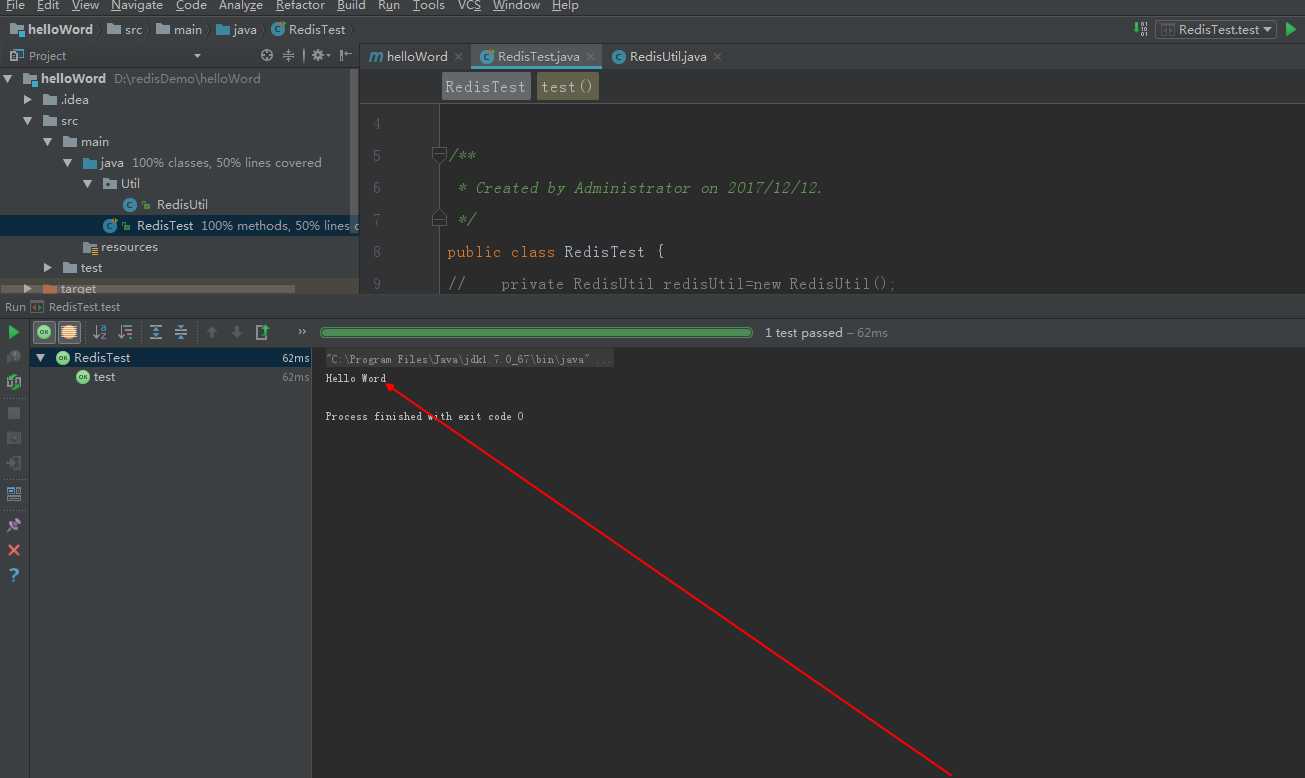Click the test() editor breadcrumb

click(x=567, y=87)
